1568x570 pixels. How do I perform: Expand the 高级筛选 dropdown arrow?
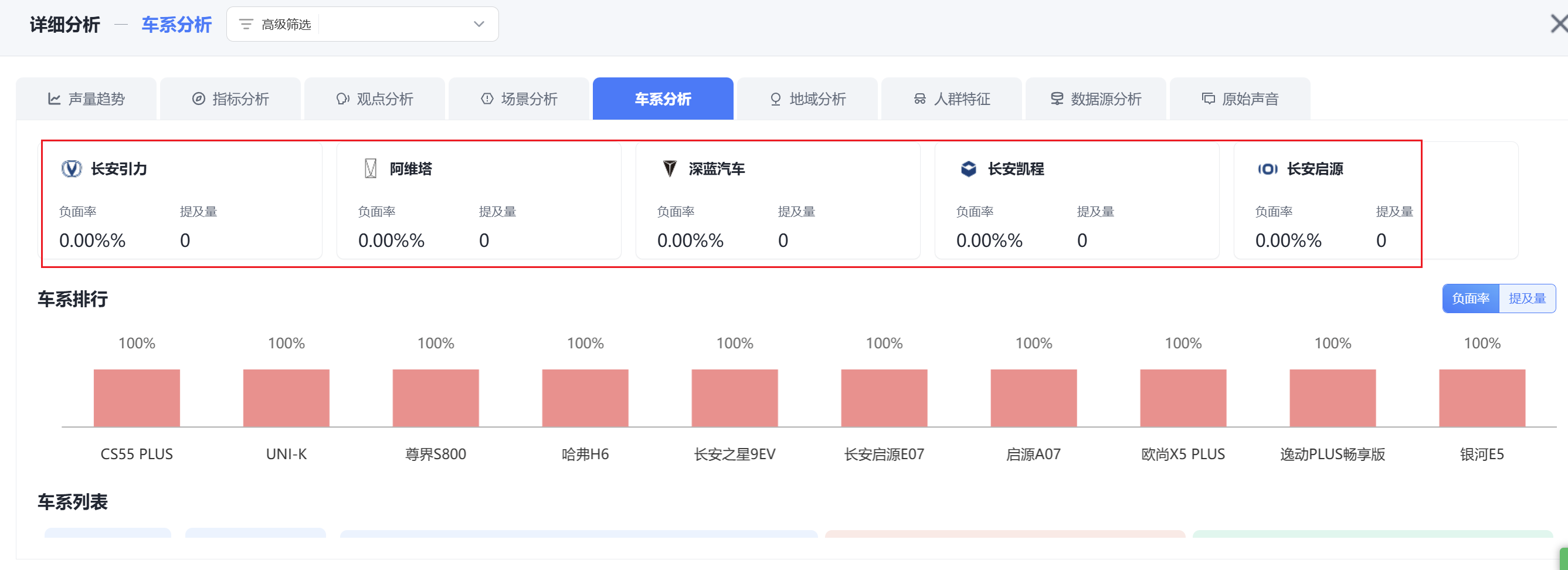[478, 25]
